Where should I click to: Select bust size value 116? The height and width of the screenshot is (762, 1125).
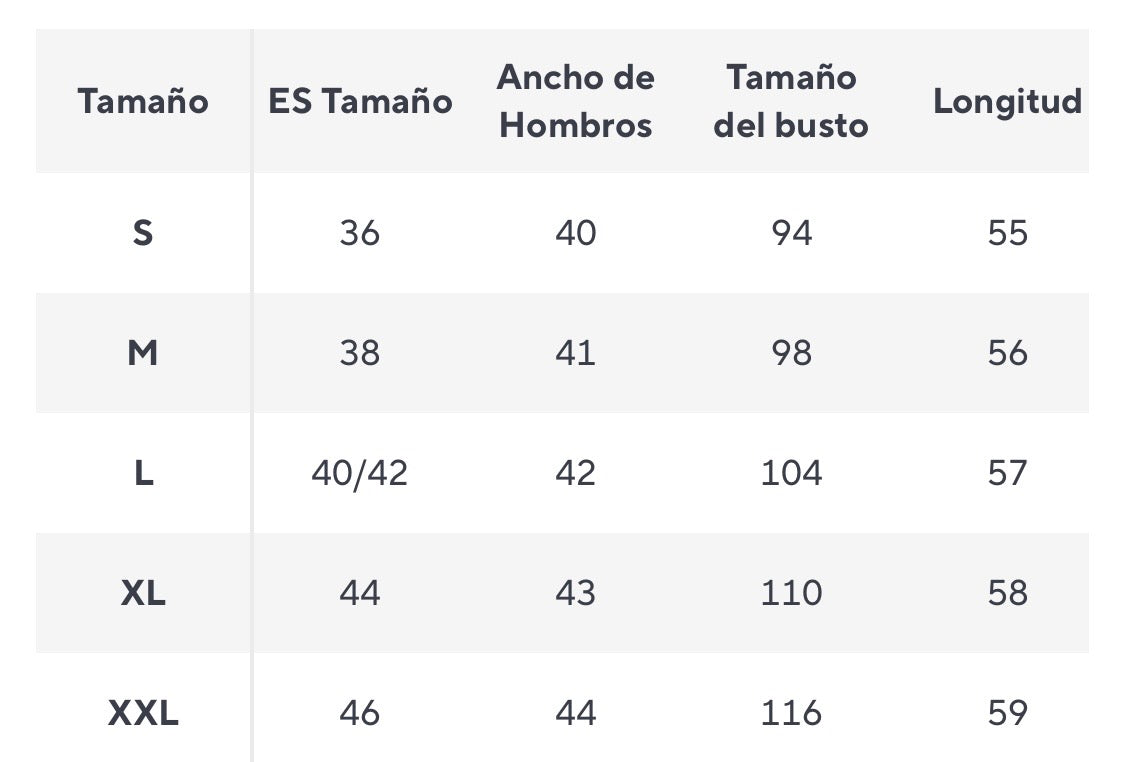click(791, 713)
